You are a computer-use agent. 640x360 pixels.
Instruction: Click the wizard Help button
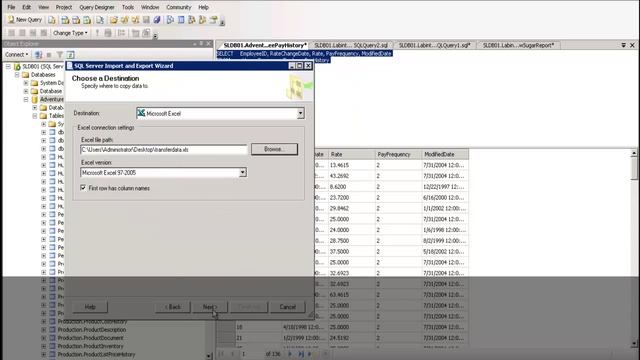point(90,307)
